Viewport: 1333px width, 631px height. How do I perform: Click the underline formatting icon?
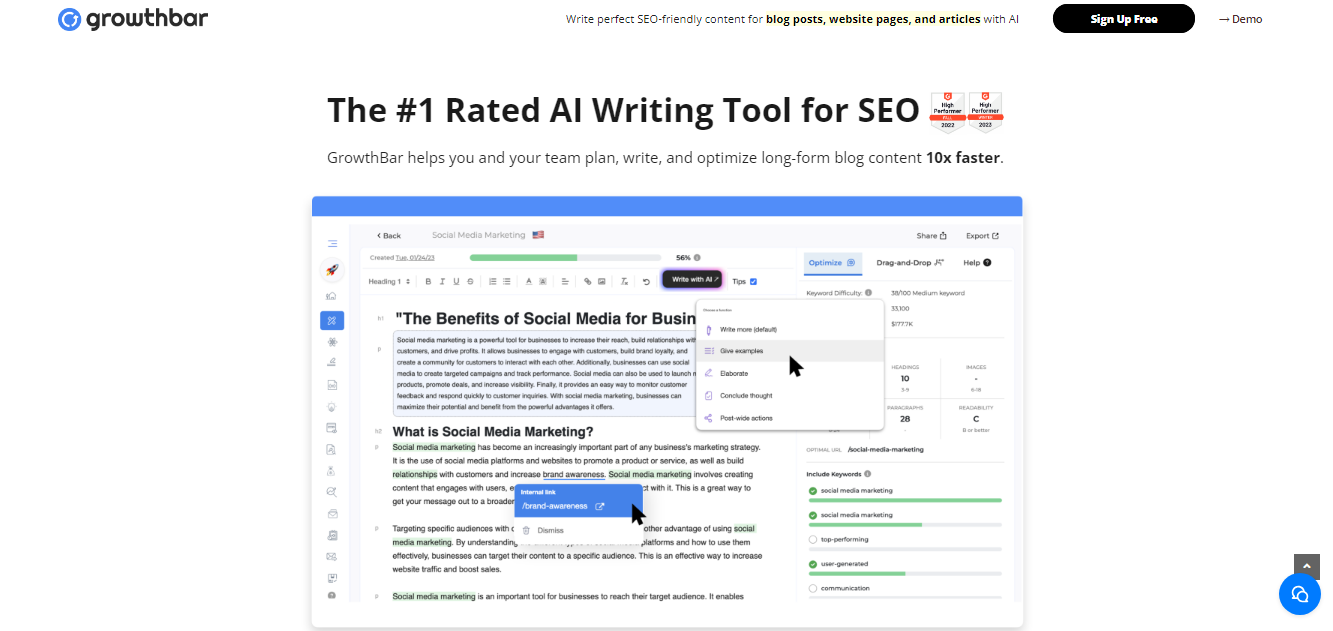(x=456, y=282)
